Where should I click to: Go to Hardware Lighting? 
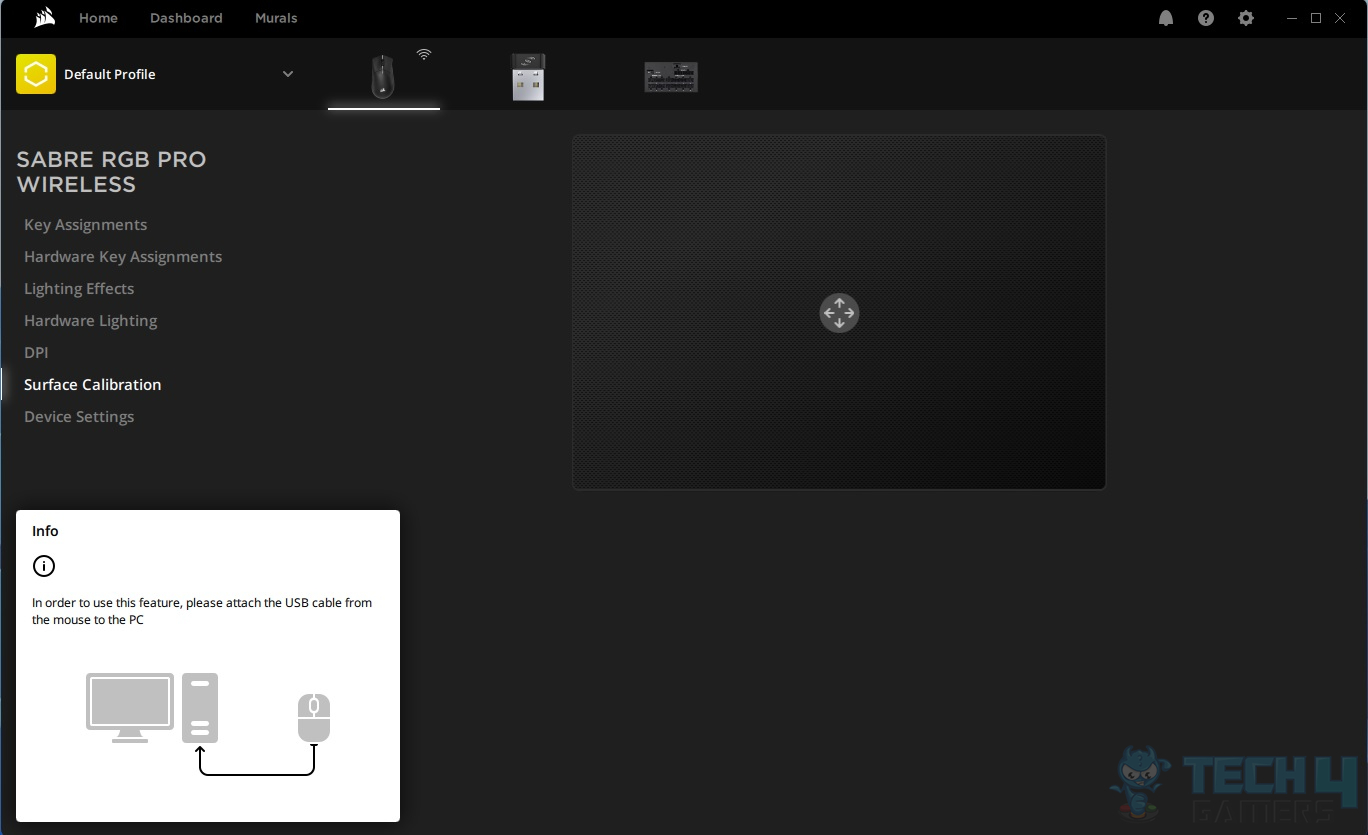point(90,321)
